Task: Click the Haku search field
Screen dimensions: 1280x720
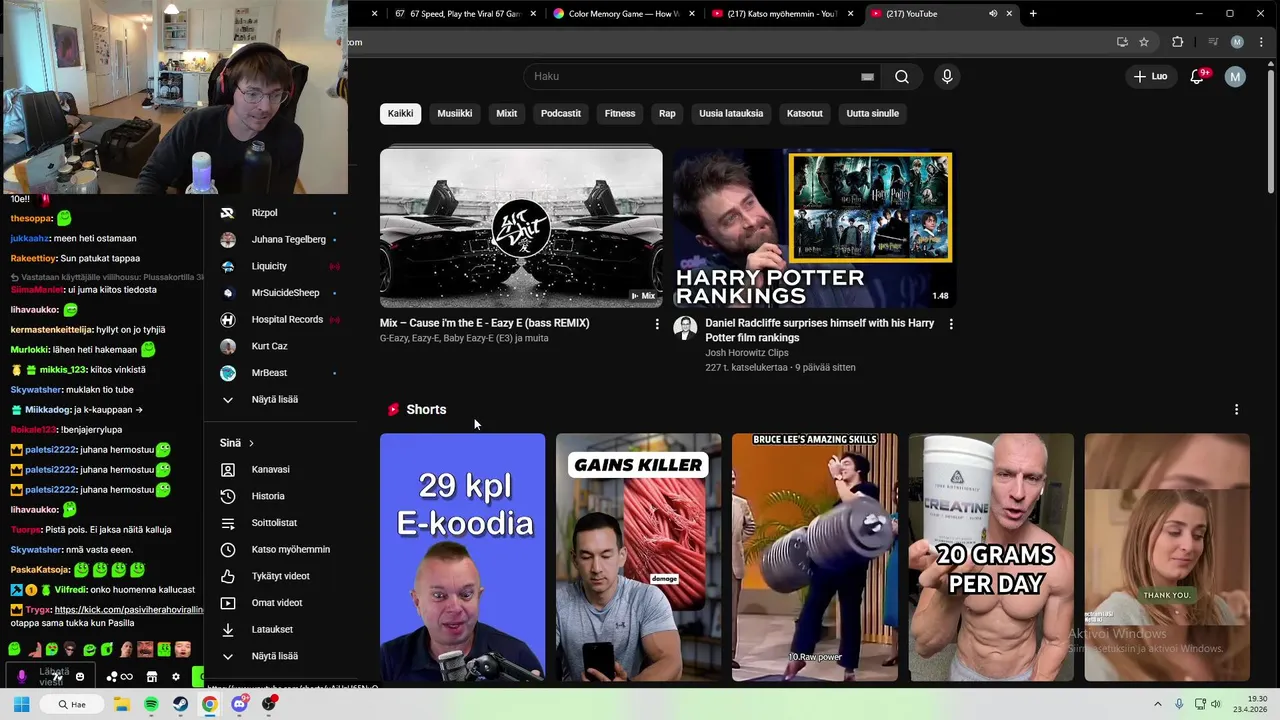Action: tap(700, 77)
